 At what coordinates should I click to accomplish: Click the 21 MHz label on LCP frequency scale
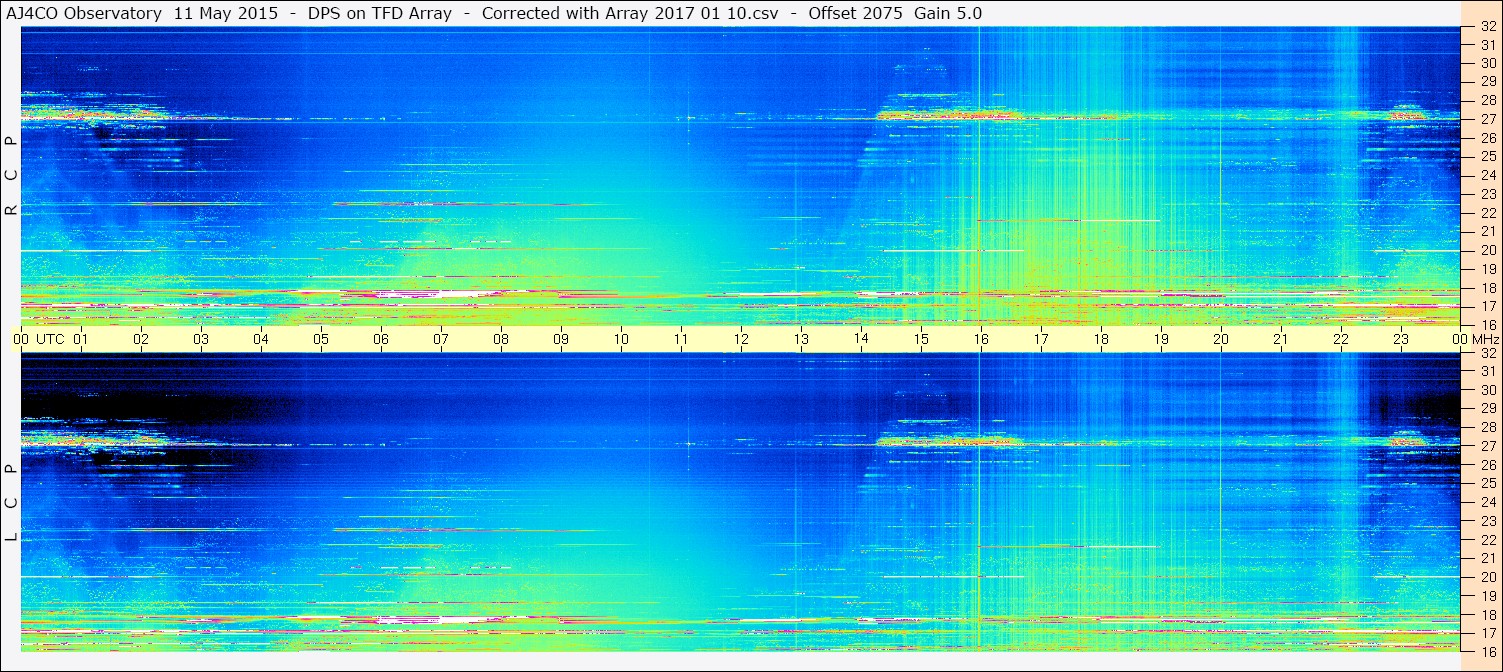(1488, 558)
